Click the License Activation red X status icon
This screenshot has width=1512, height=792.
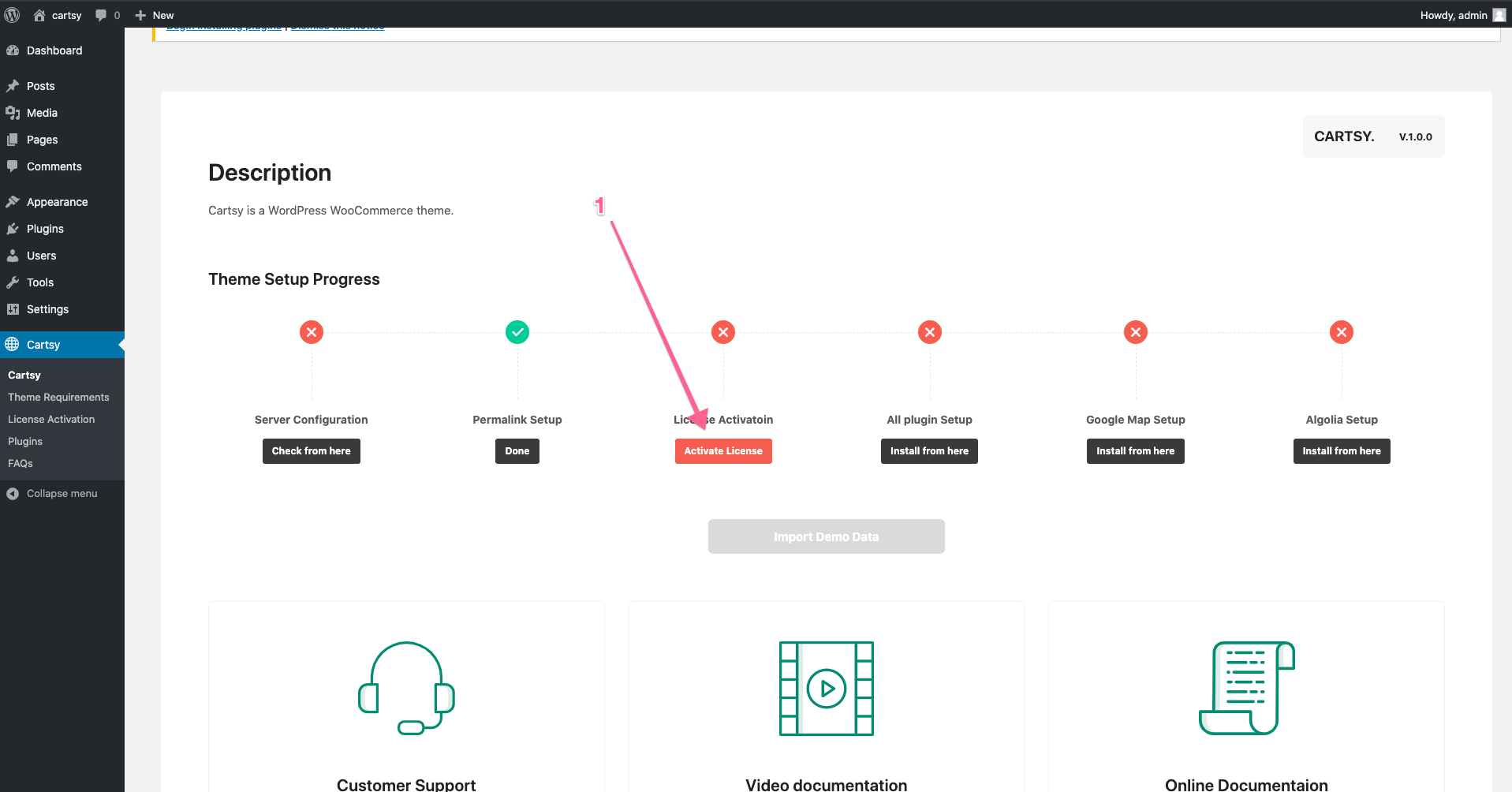(723, 332)
